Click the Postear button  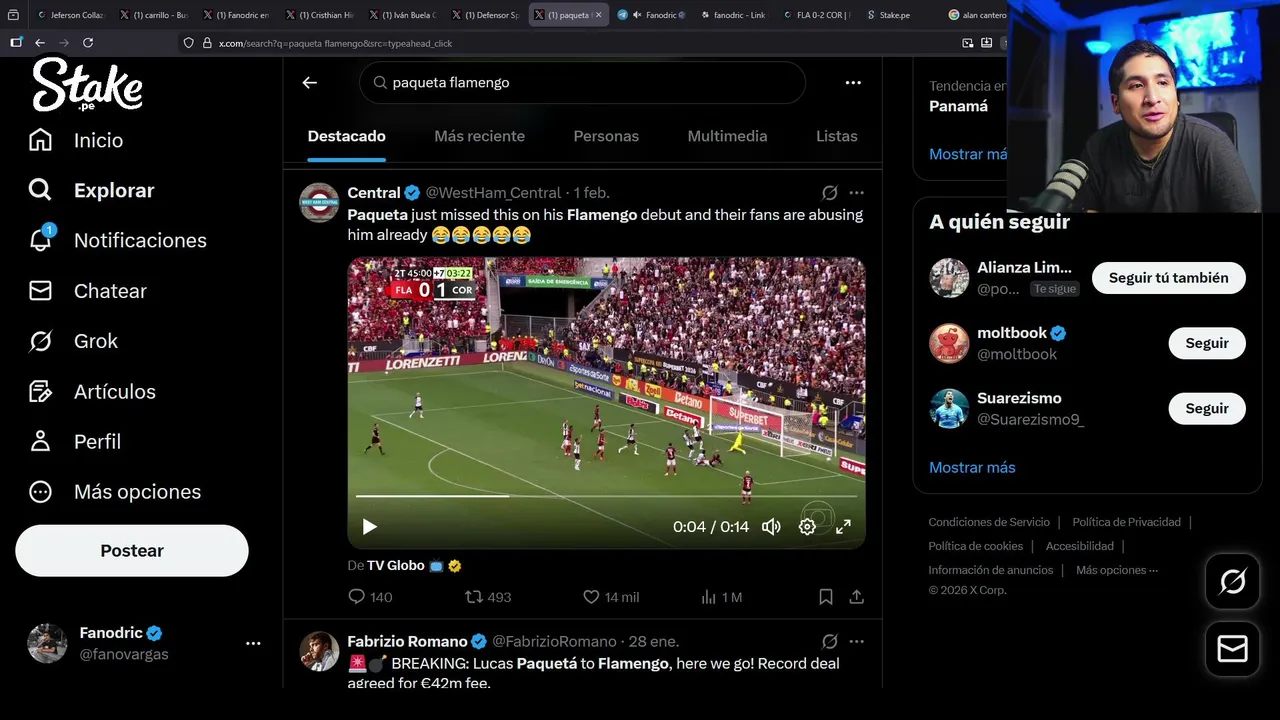(132, 551)
